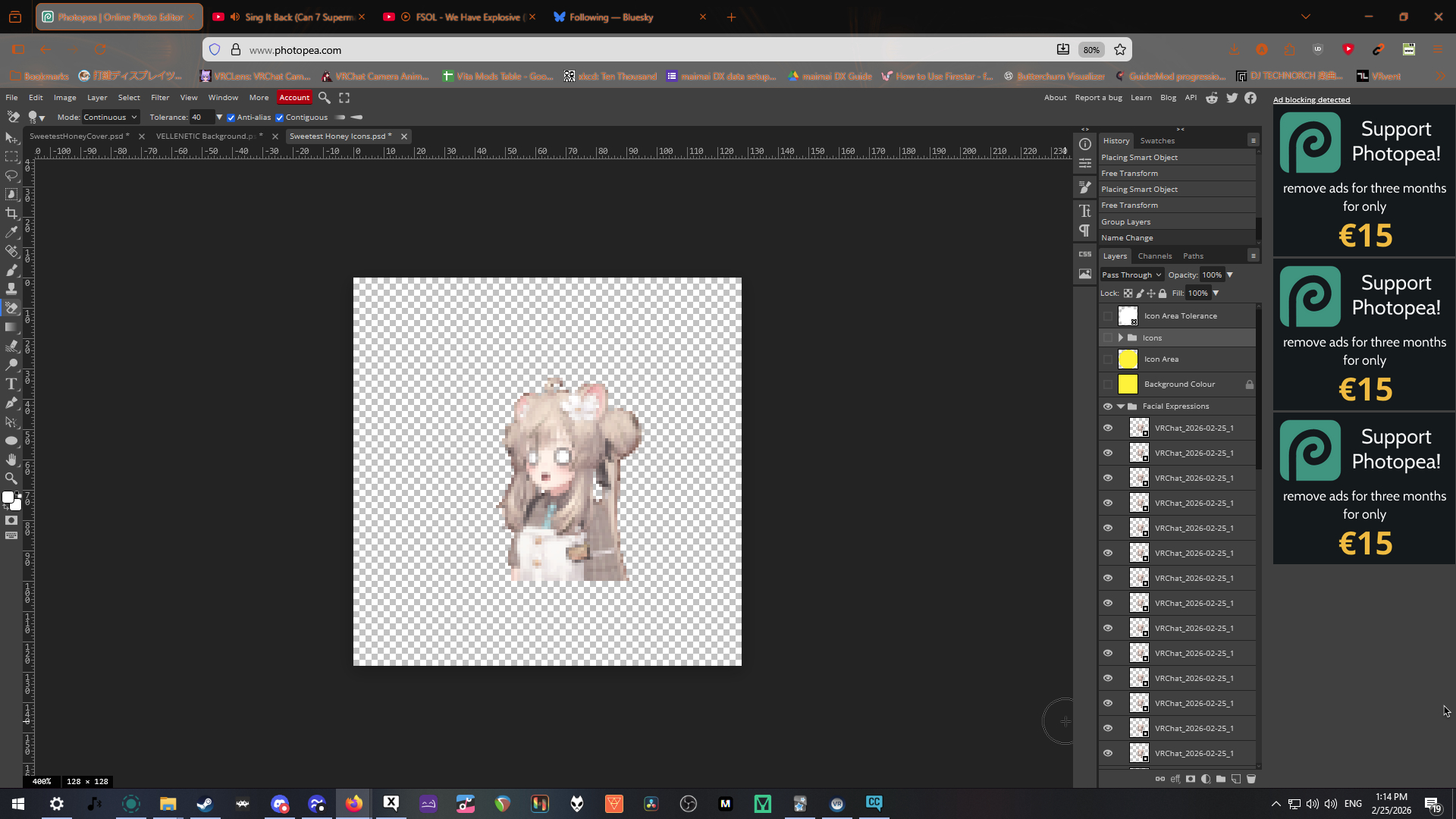Open the CSS side panel
This screenshot has width=1456, height=819.
(x=1085, y=254)
